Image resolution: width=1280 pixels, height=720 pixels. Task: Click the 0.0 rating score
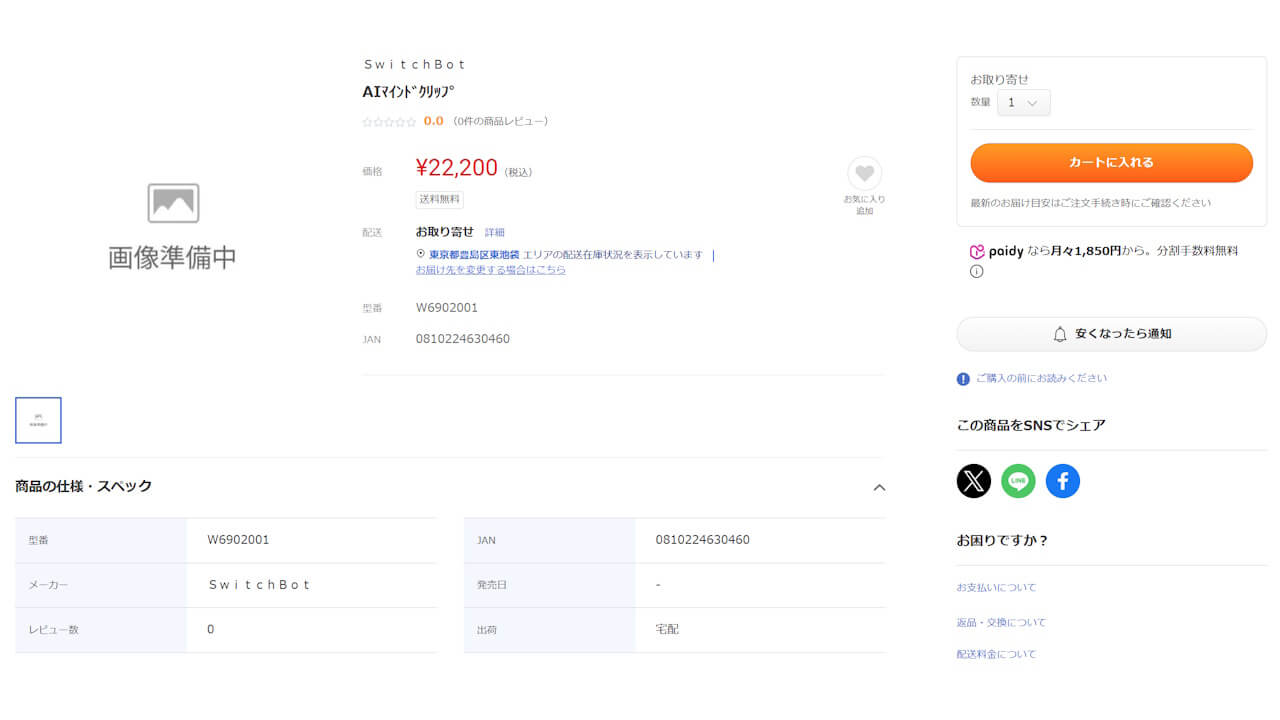(x=433, y=121)
